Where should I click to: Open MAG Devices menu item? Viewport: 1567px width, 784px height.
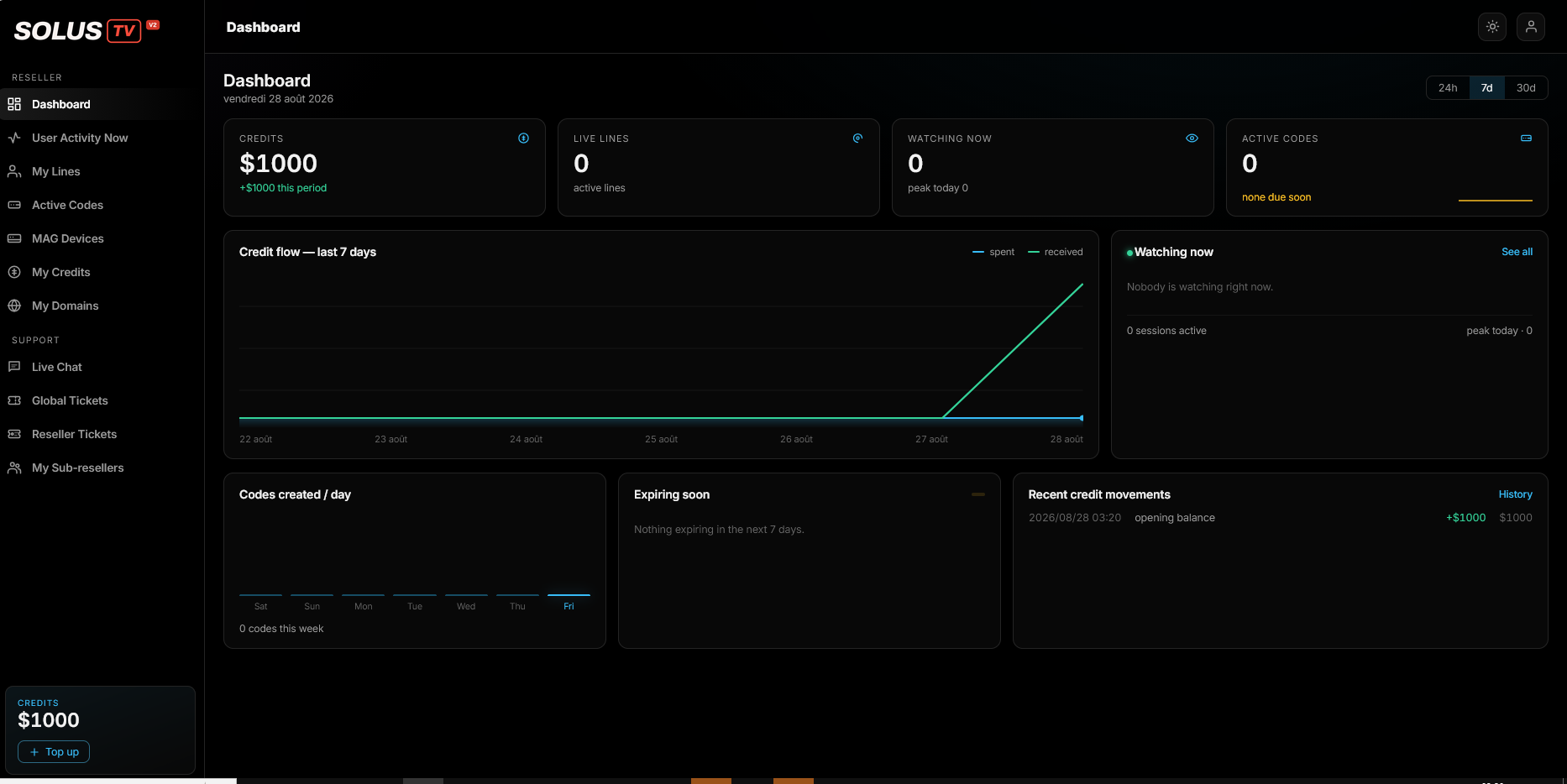68,238
